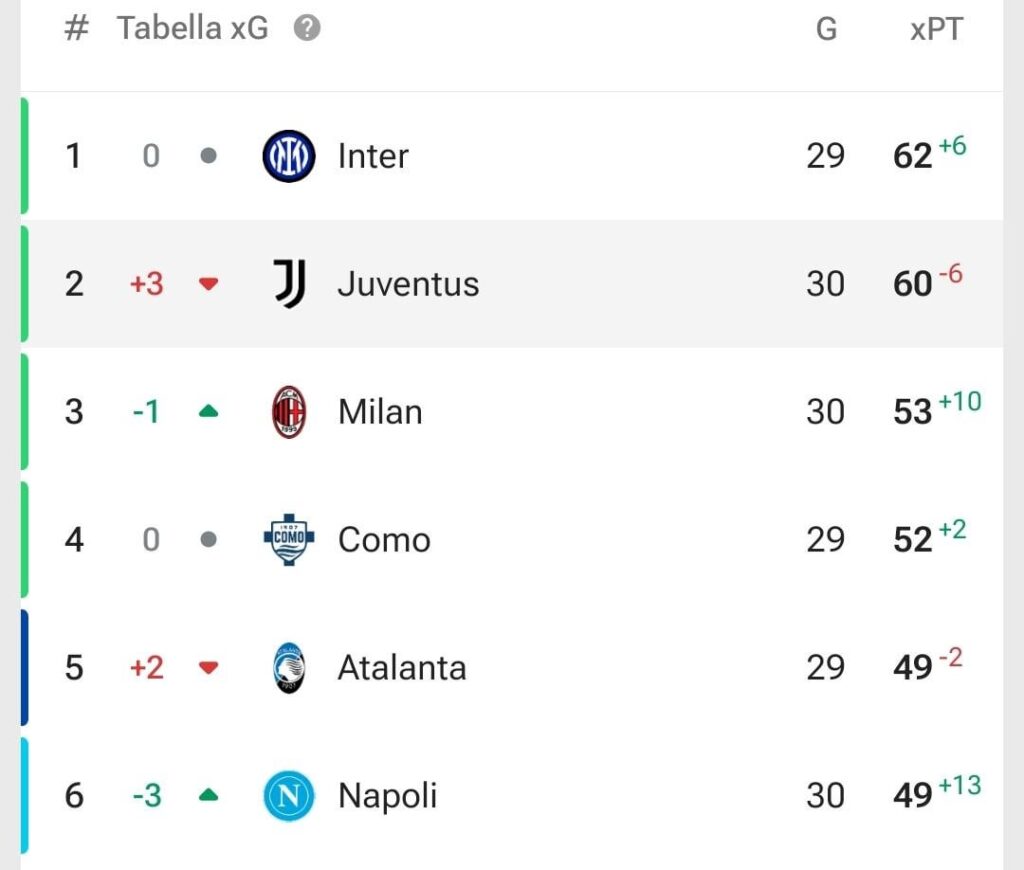1024x870 pixels.
Task: Click the +13 trend value beside Napoli
Action: tap(958, 785)
